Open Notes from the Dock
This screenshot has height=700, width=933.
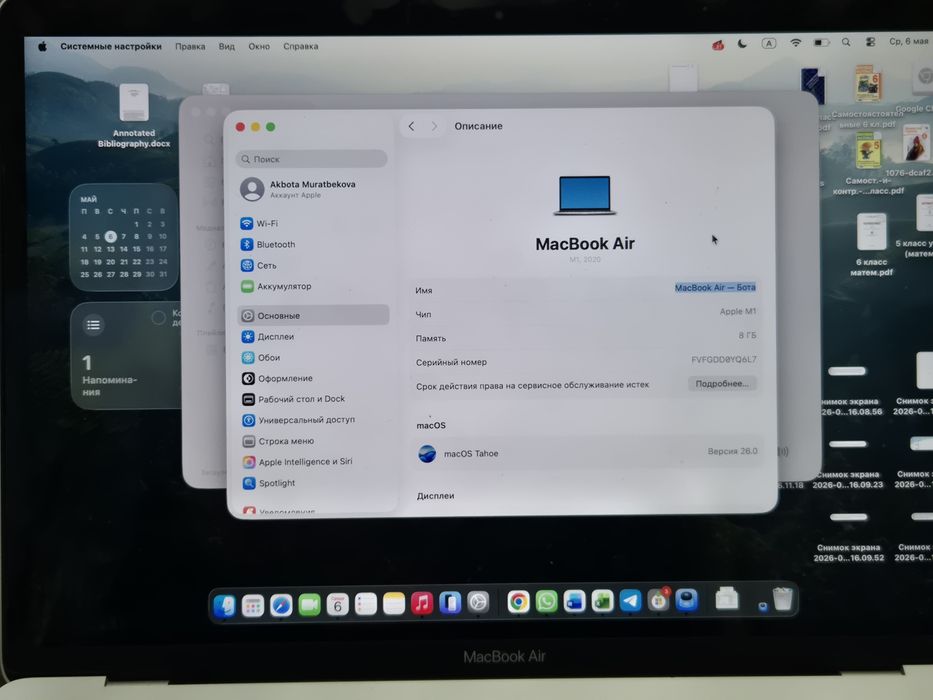click(x=394, y=604)
